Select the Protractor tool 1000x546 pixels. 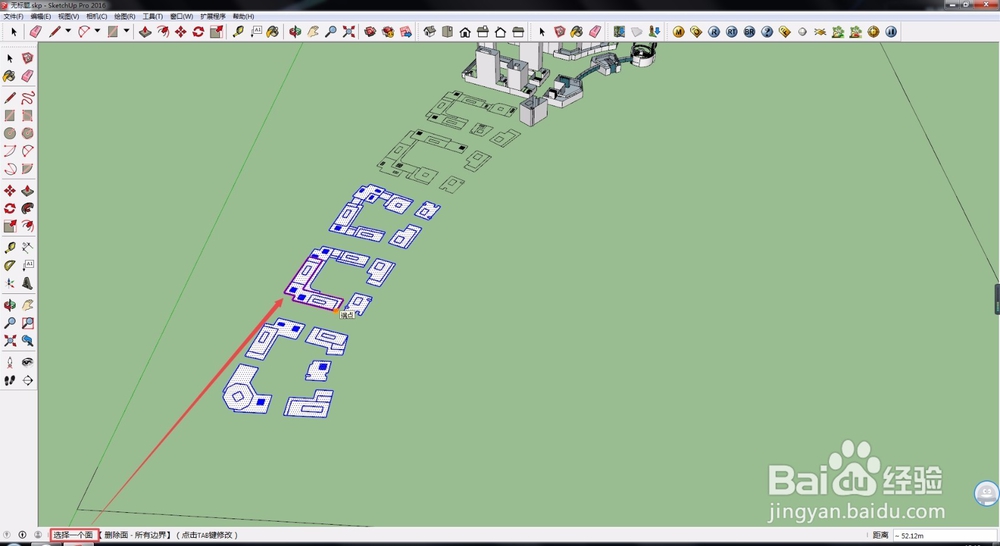click(10, 265)
